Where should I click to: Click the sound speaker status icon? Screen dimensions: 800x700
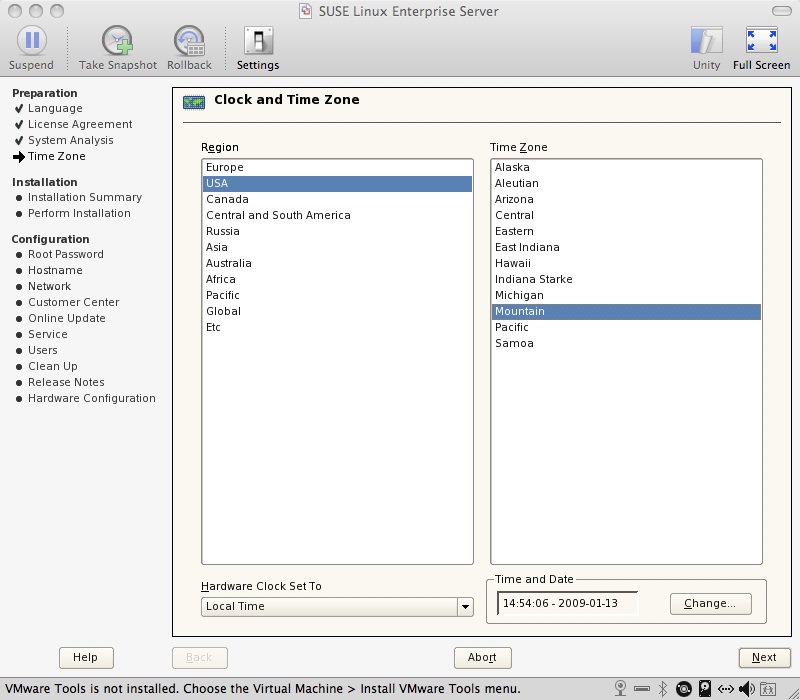coord(746,689)
